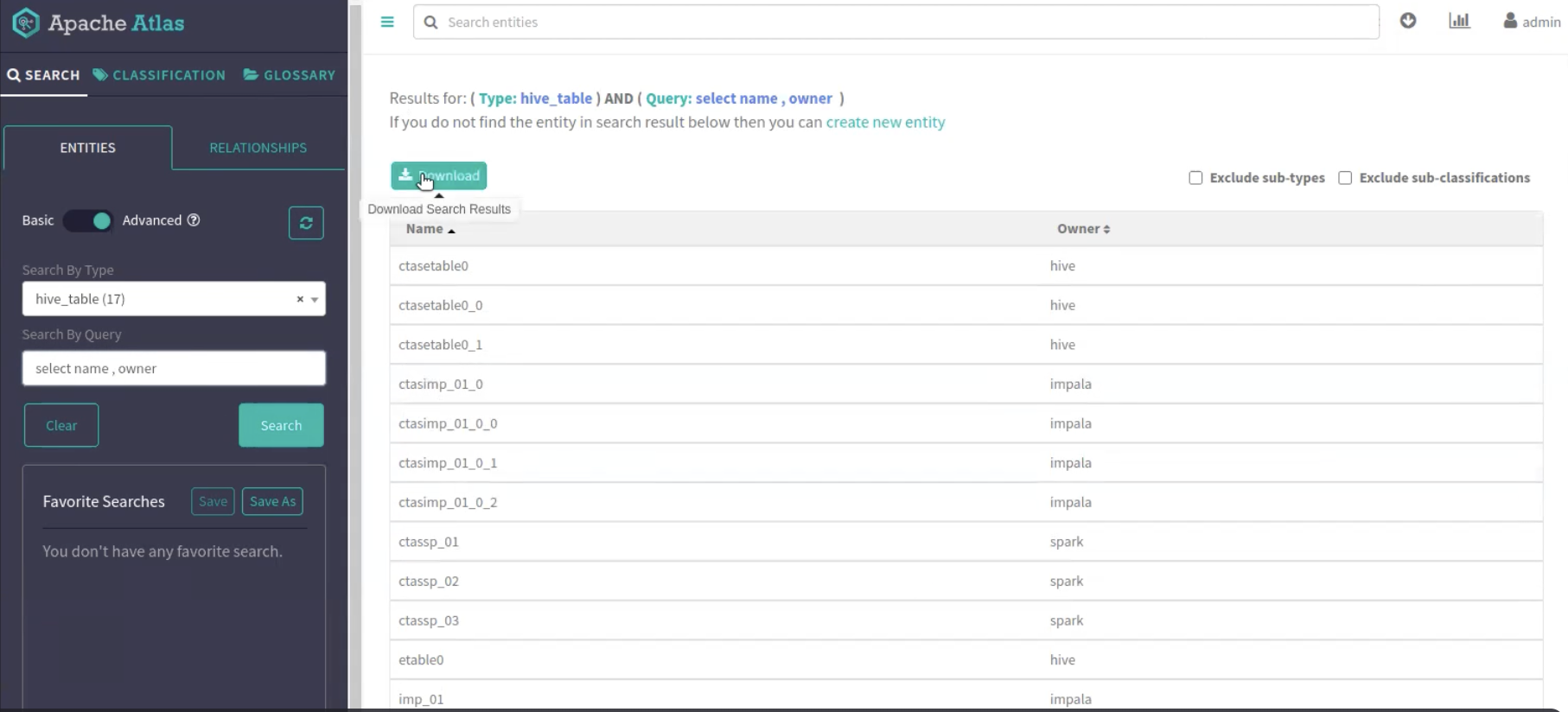This screenshot has width=1568, height=712.
Task: Click the Download search results button
Action: pyautogui.click(x=439, y=175)
